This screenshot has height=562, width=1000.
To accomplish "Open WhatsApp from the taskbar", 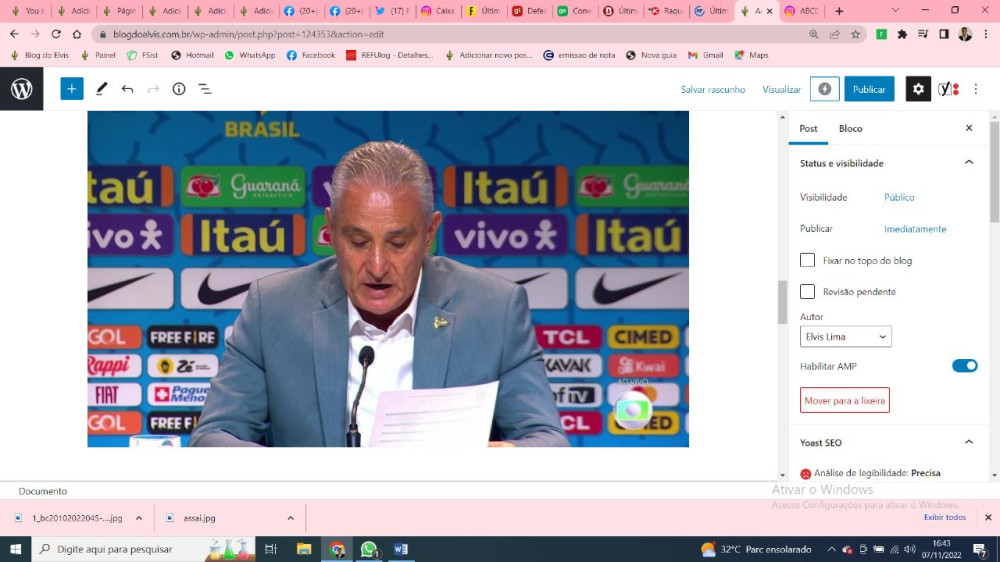I will pyautogui.click(x=369, y=549).
